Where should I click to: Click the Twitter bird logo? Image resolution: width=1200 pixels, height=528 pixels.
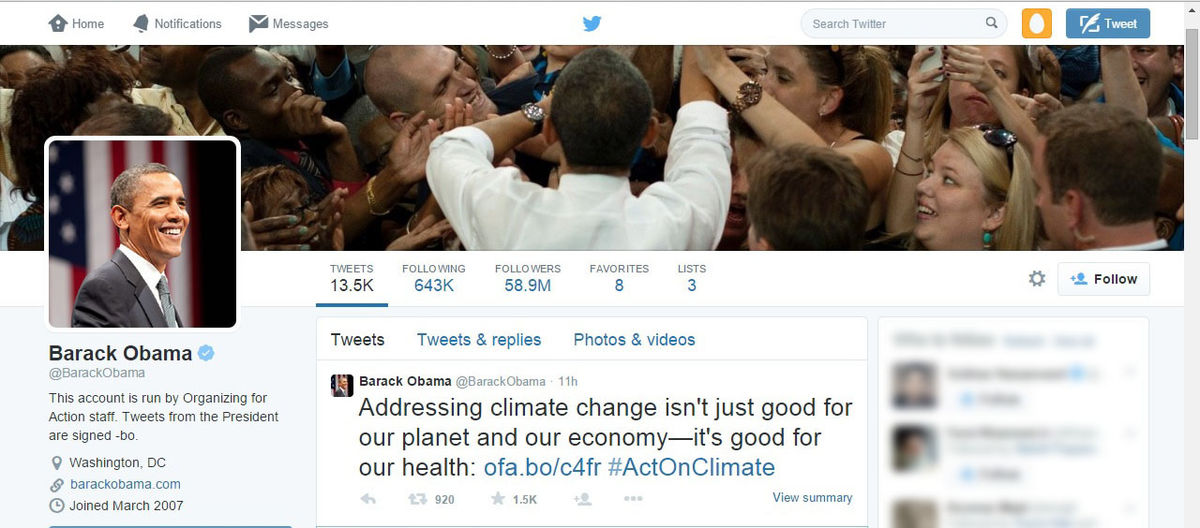point(592,23)
